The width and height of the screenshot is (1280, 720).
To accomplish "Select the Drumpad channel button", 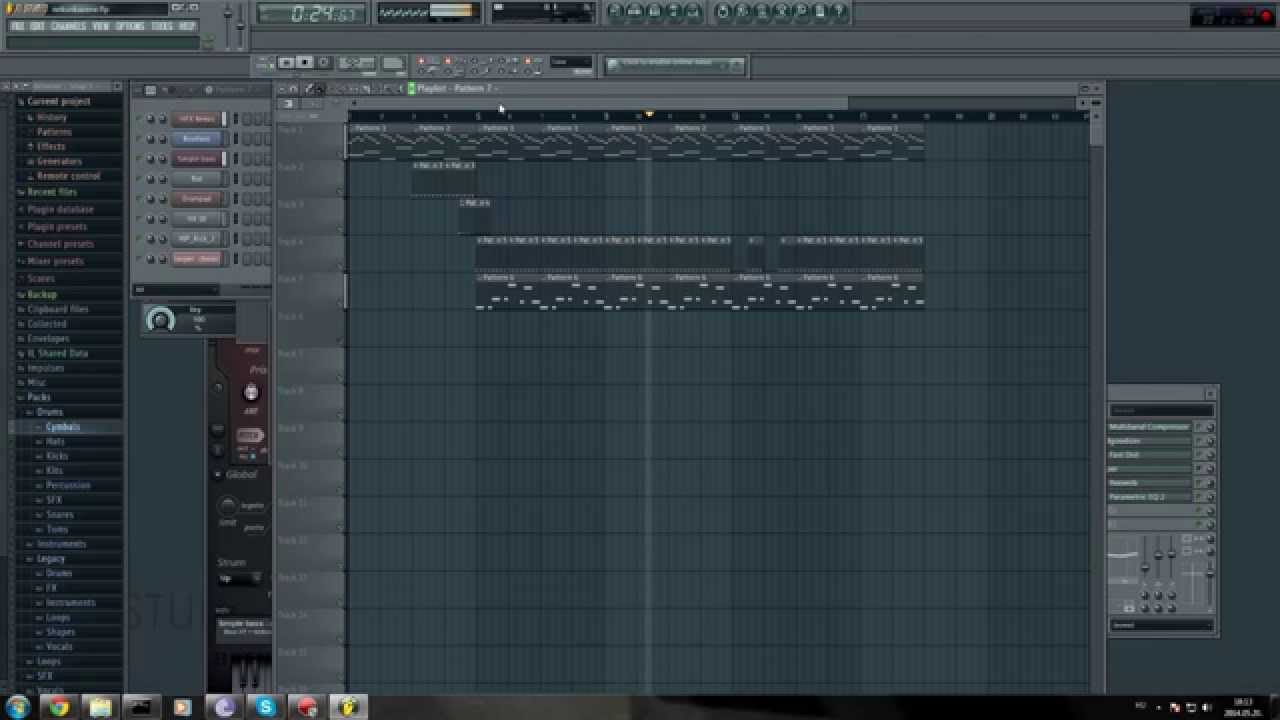I will tap(197, 199).
